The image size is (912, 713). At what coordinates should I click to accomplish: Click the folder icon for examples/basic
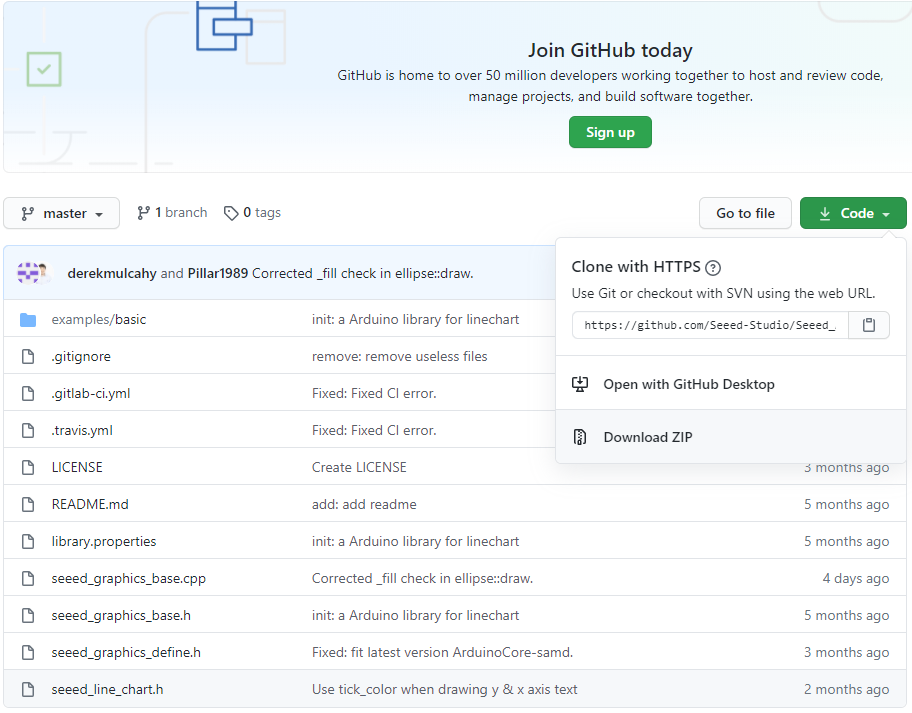(28, 320)
